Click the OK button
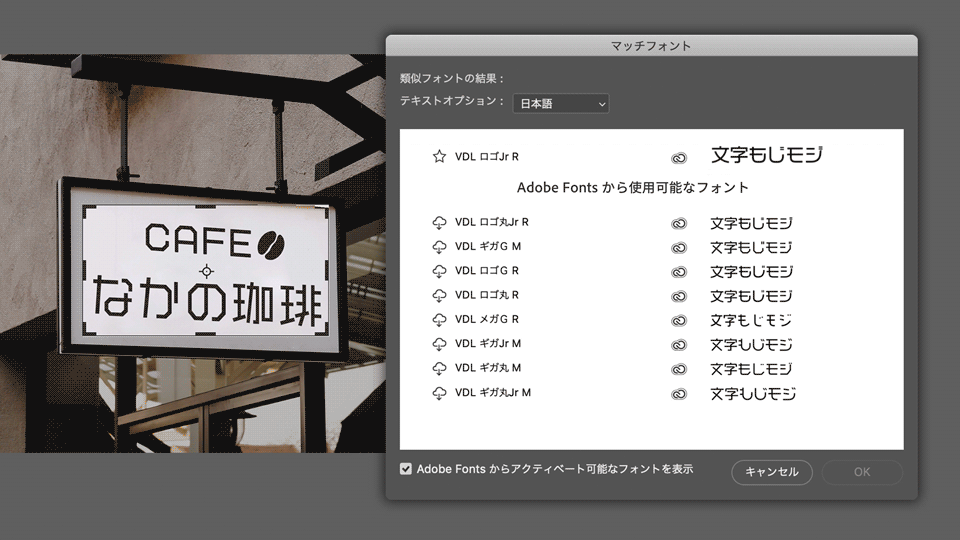This screenshot has height=540, width=960. (x=861, y=472)
